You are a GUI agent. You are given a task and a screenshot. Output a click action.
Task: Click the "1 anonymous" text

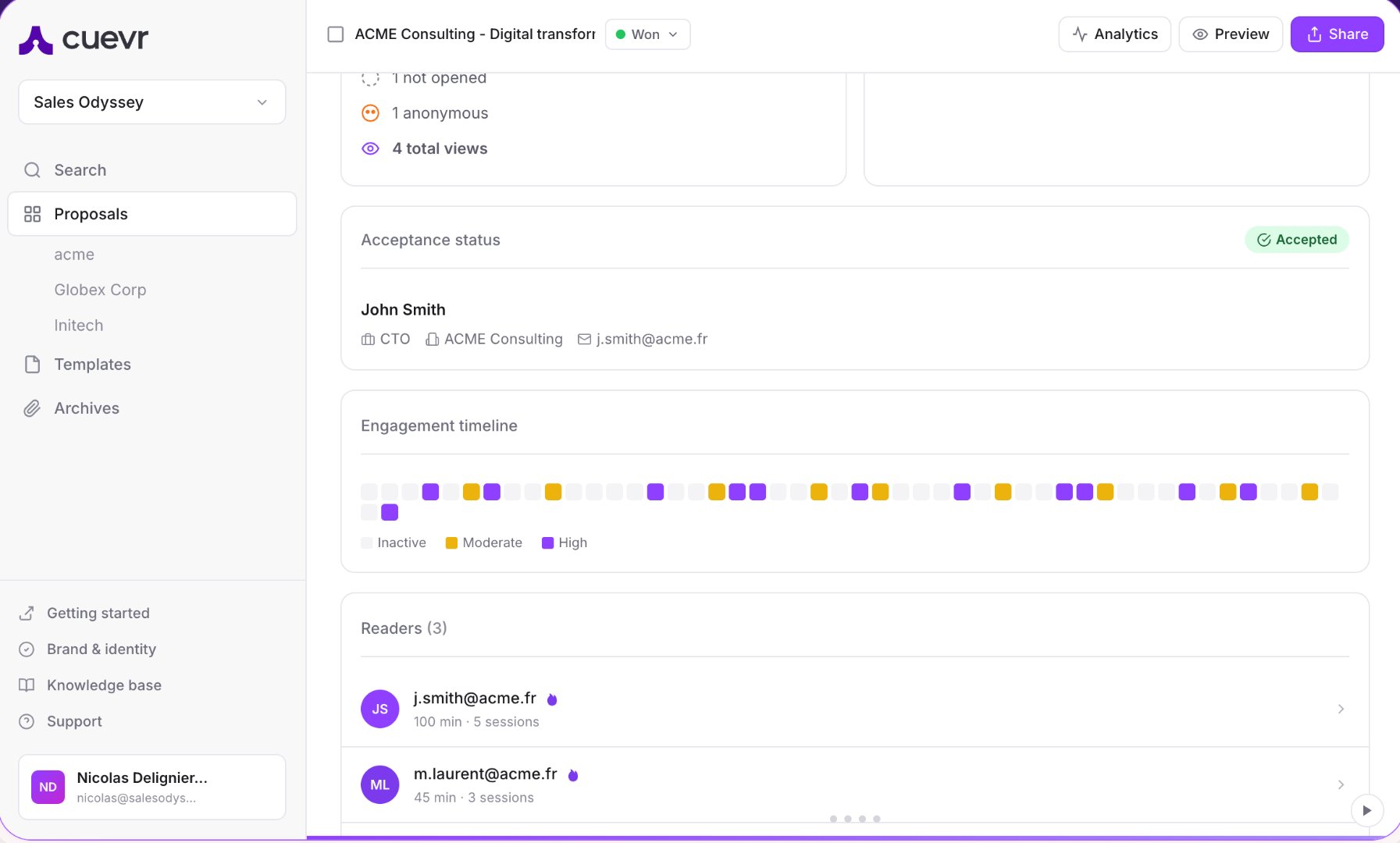coord(440,113)
